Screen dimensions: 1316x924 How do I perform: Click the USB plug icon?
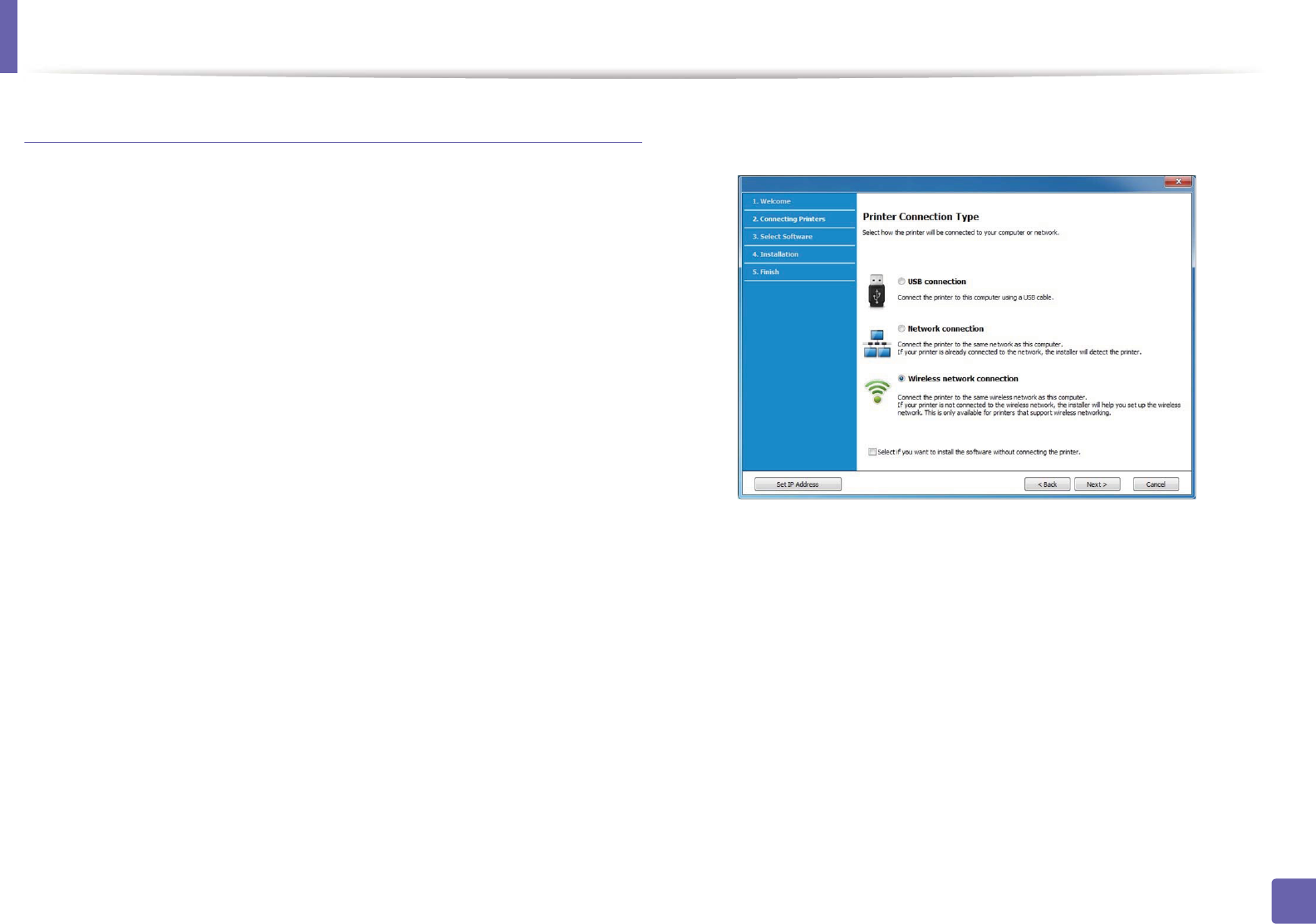(x=877, y=291)
